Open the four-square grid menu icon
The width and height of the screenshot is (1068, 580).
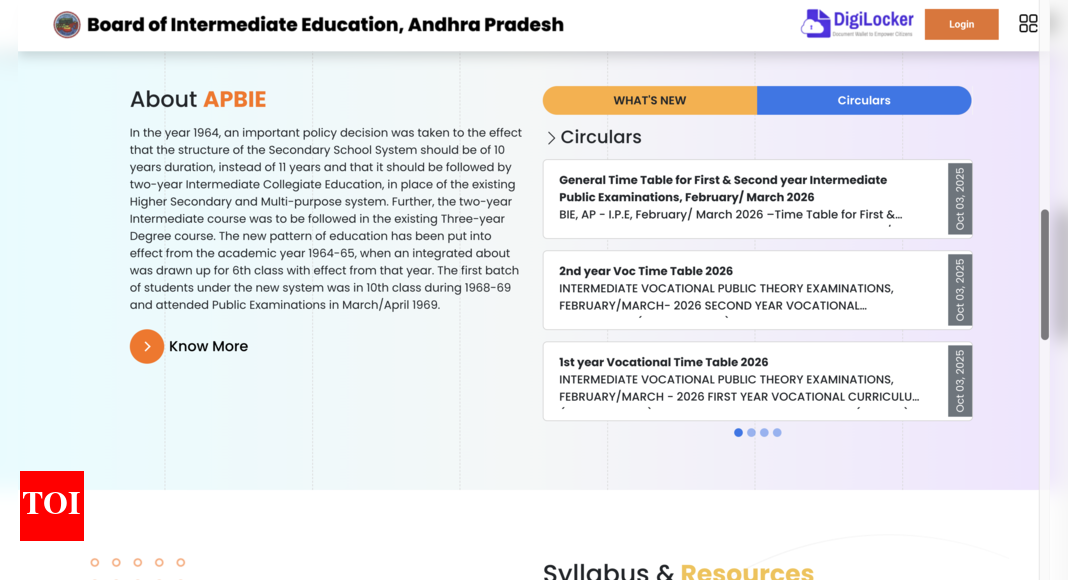coord(1028,24)
